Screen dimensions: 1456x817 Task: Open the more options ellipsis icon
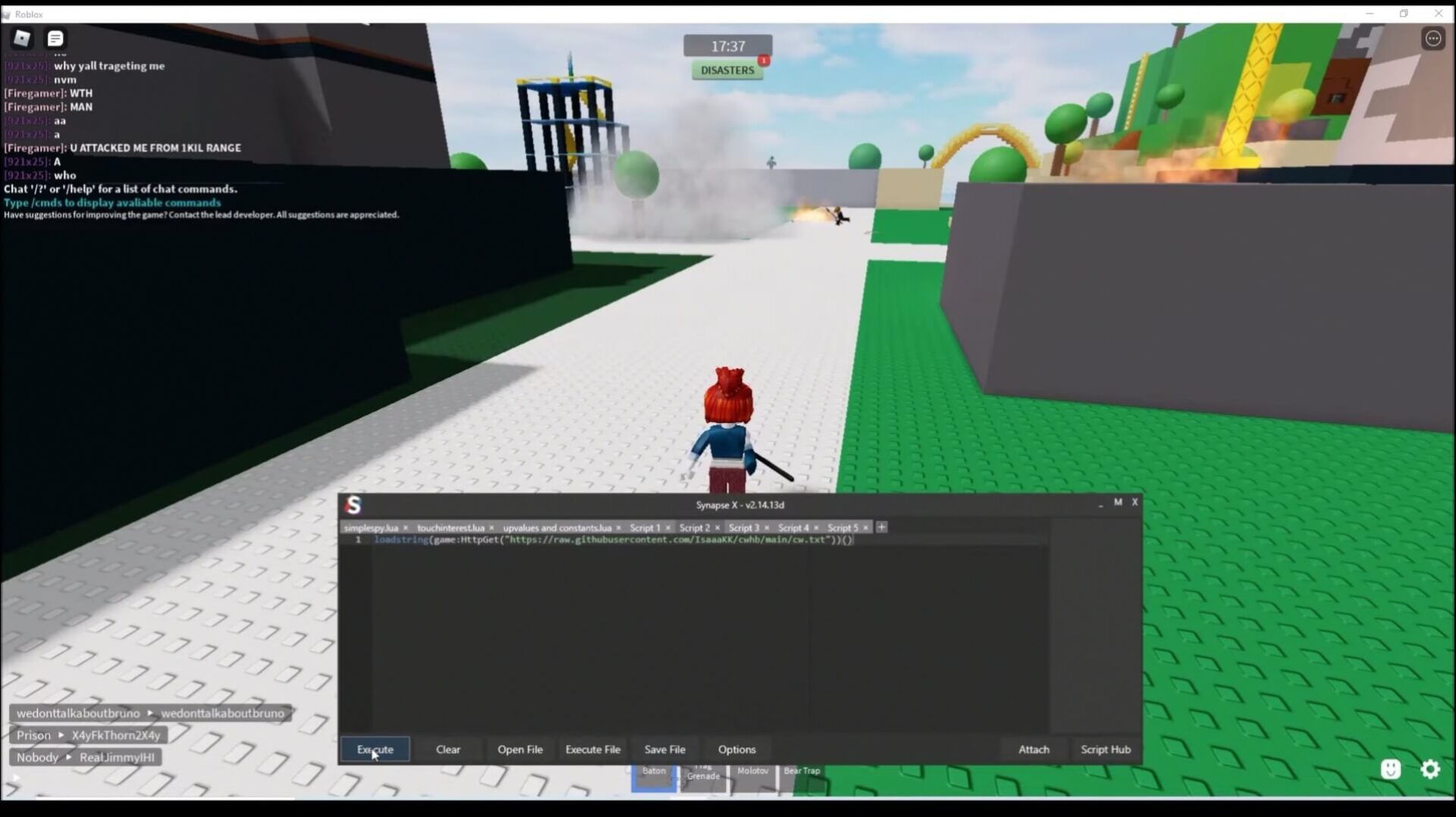tap(1432, 39)
